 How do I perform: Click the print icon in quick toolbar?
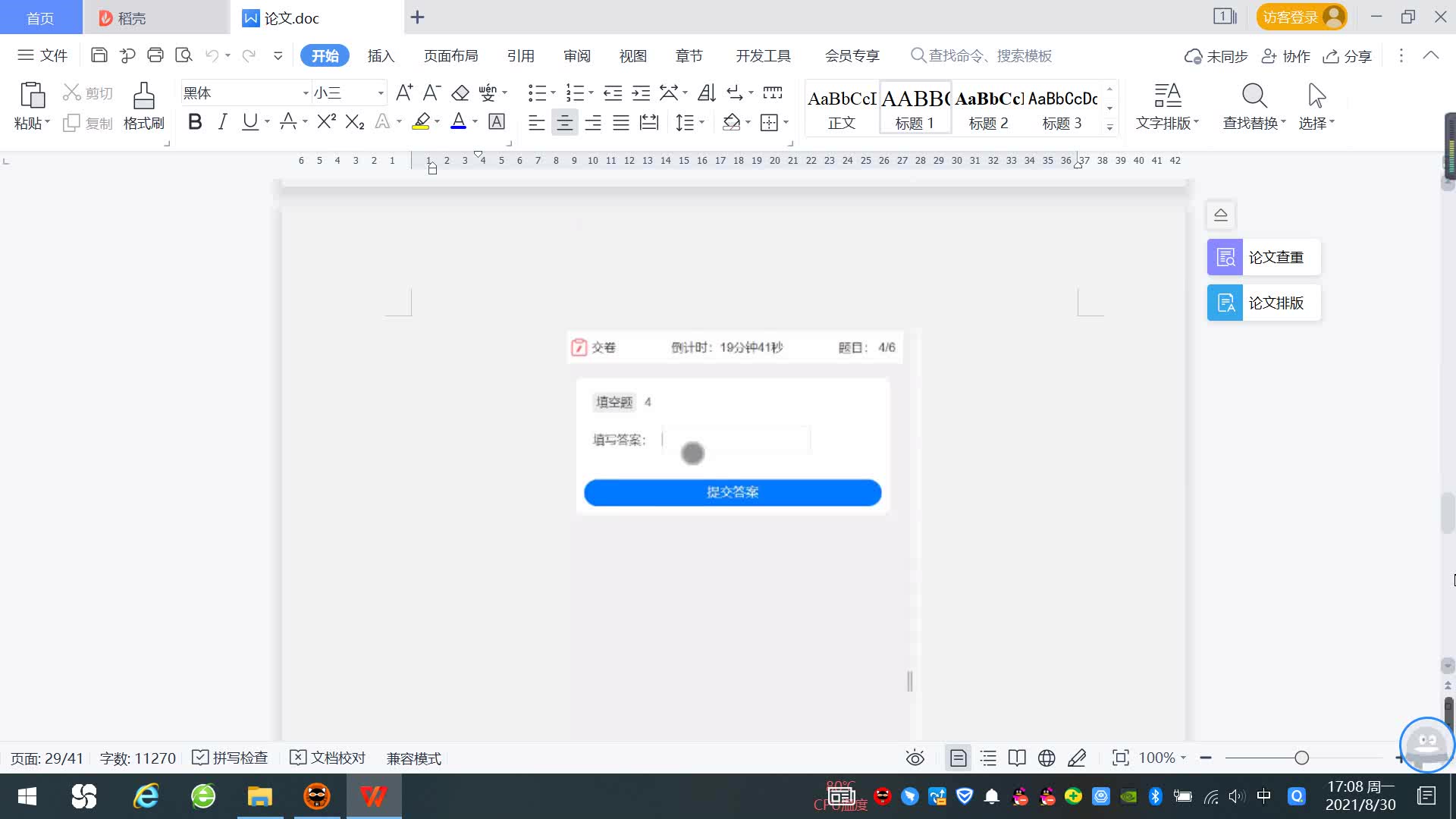pyautogui.click(x=155, y=55)
